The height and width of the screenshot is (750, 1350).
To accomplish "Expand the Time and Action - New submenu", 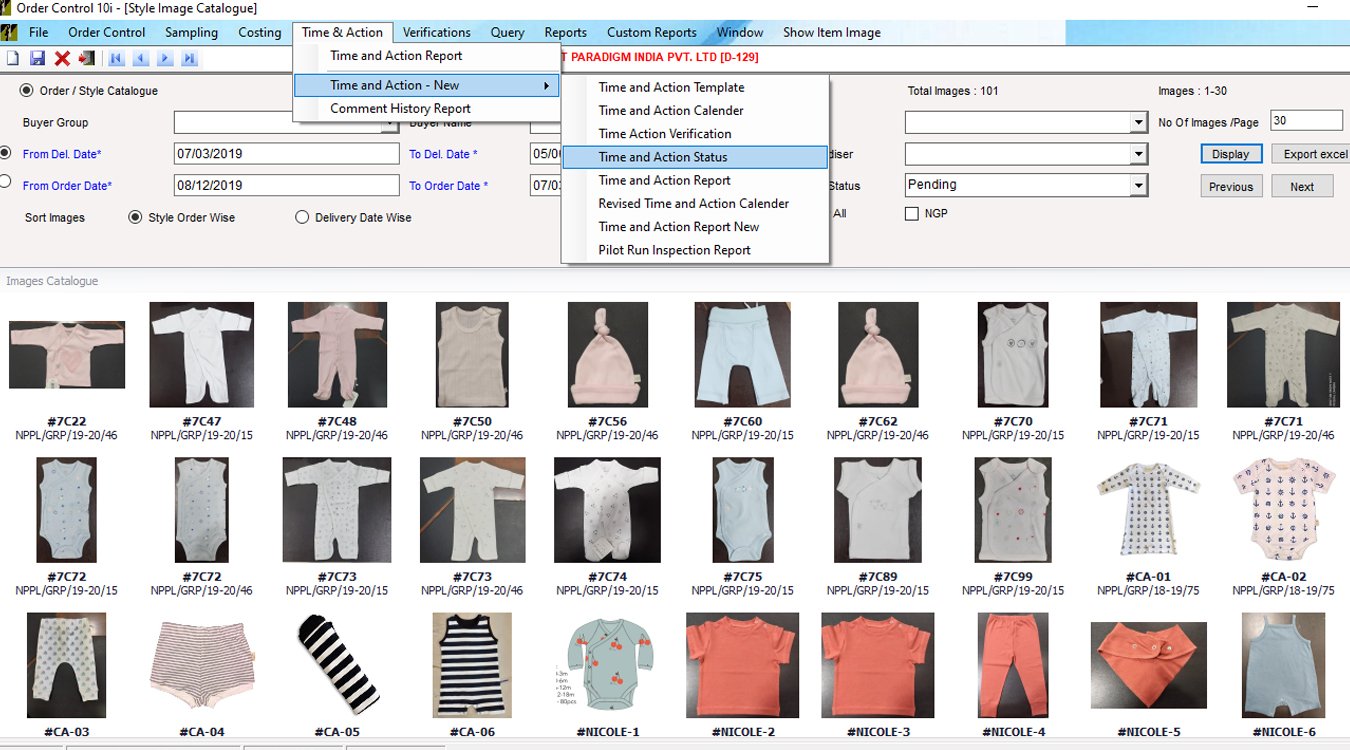I will point(425,86).
